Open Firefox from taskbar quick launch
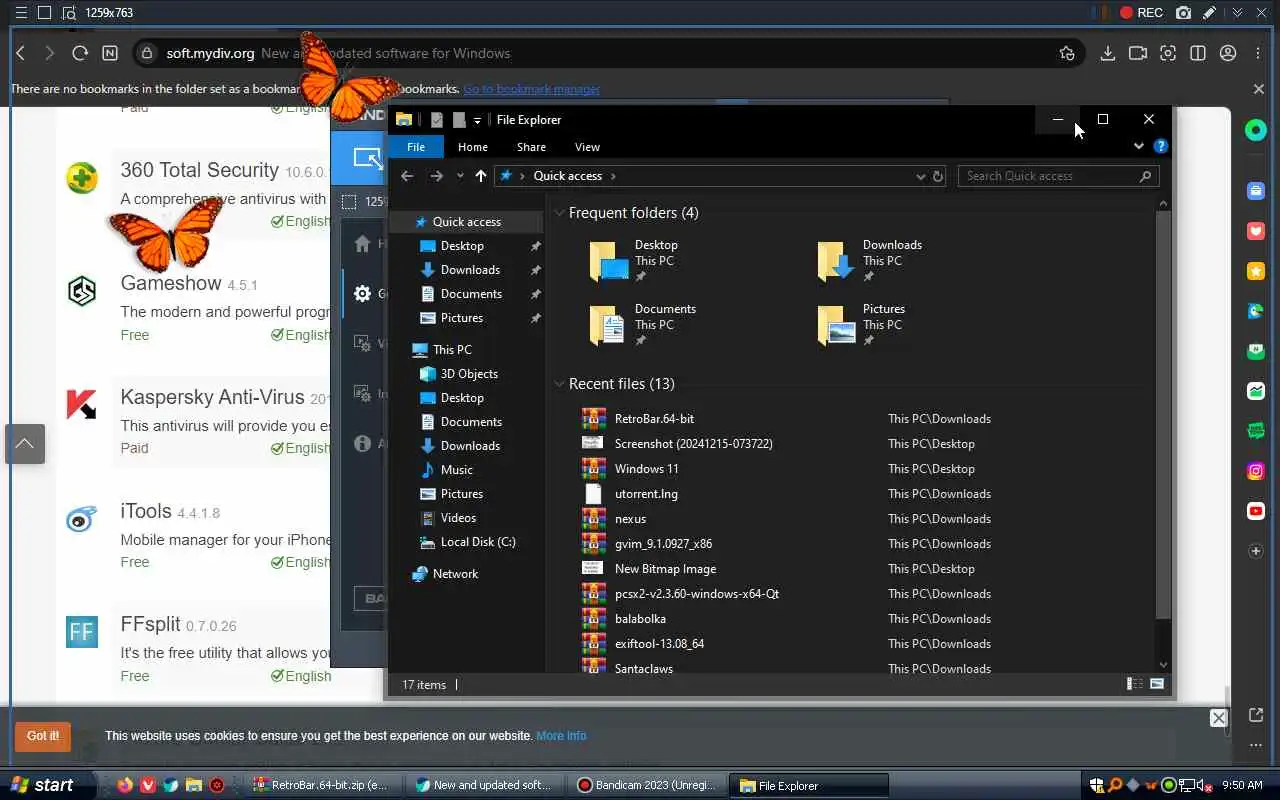The image size is (1280, 800). pos(125,785)
